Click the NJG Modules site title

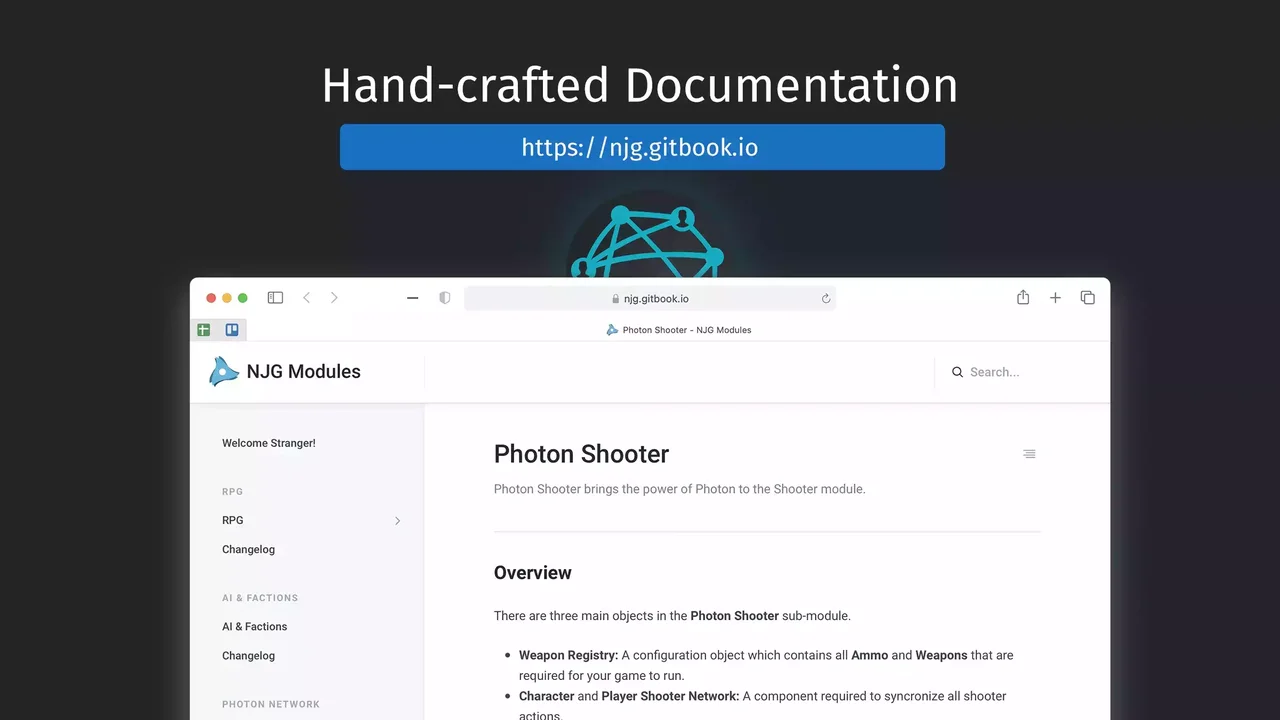tap(303, 371)
